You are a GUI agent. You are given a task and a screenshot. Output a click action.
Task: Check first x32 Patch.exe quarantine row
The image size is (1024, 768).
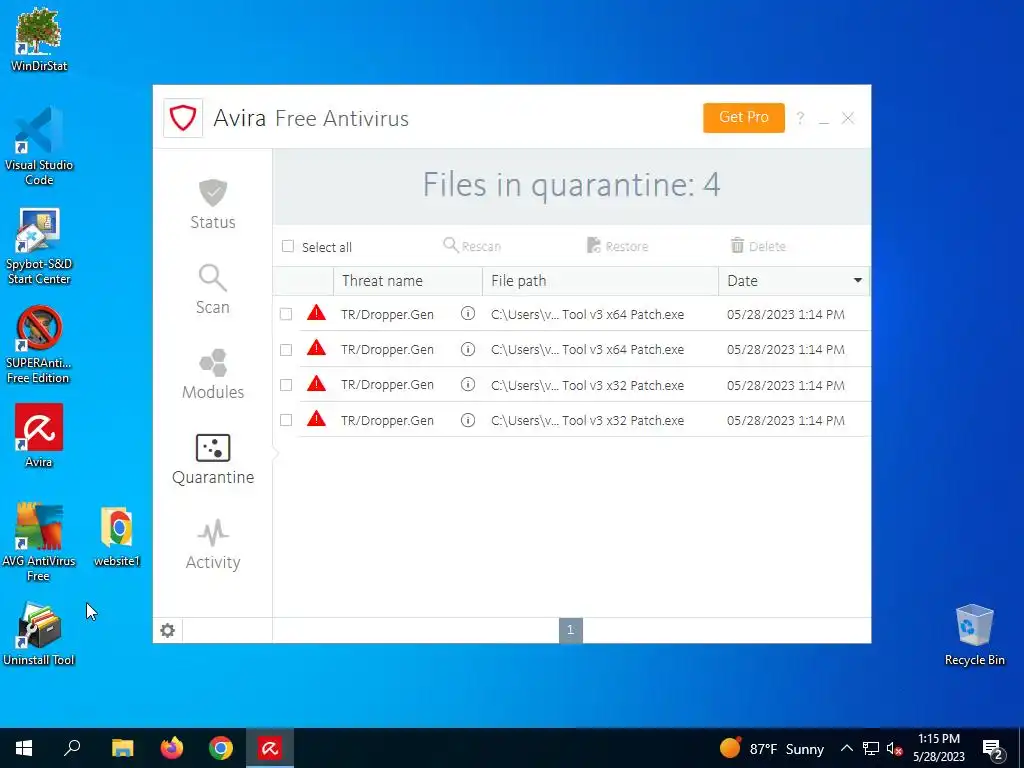tap(286, 385)
